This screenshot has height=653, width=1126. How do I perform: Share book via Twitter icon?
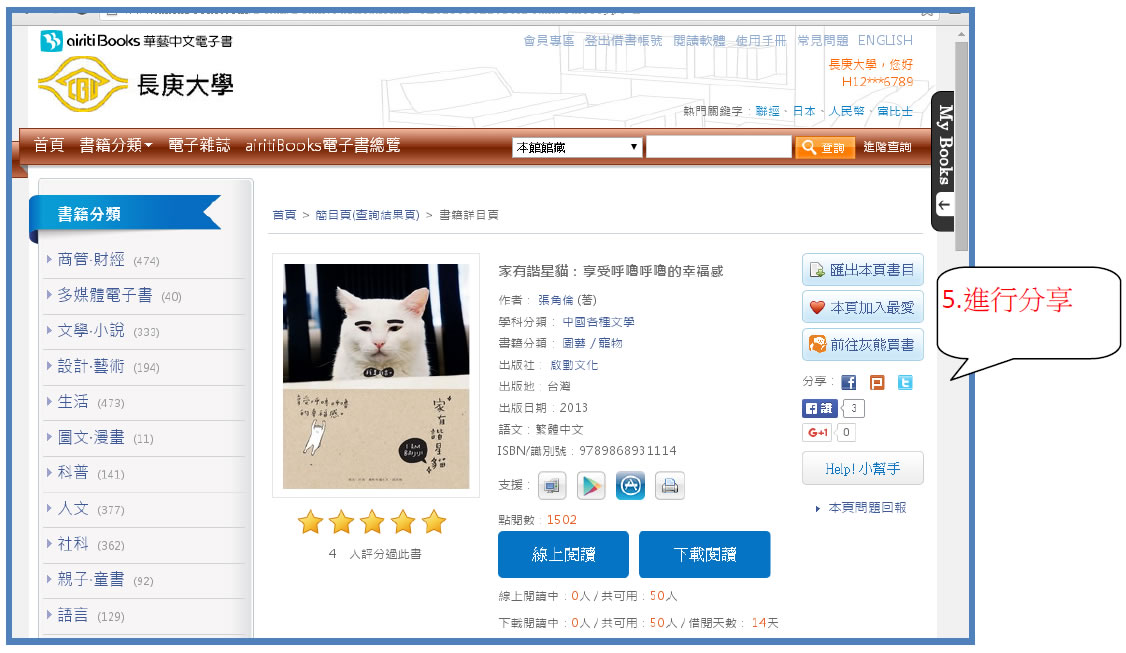tap(905, 383)
